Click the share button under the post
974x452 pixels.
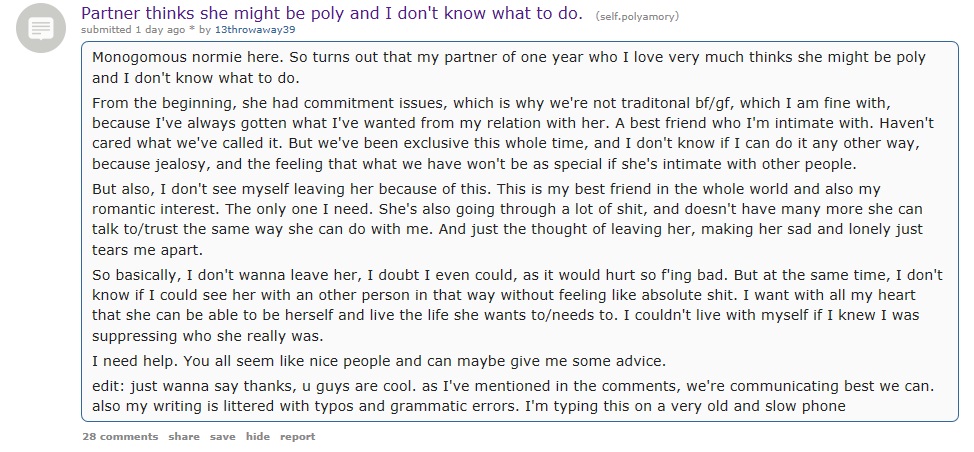point(184,436)
